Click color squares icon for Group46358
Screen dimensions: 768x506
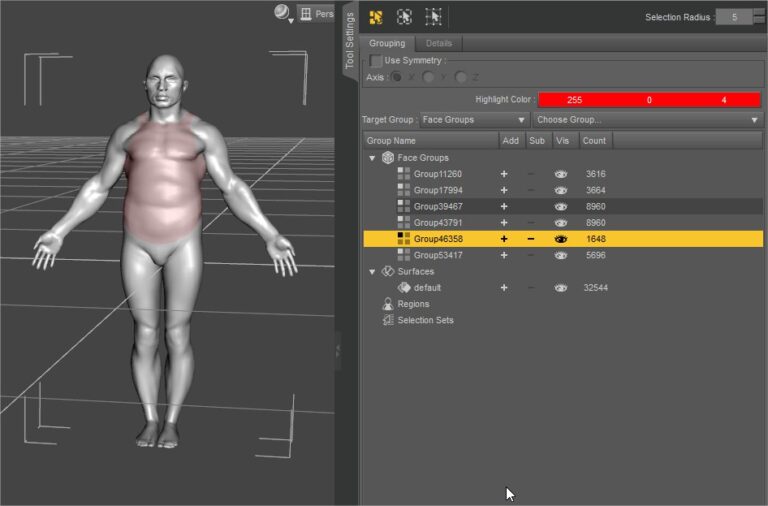(404, 239)
